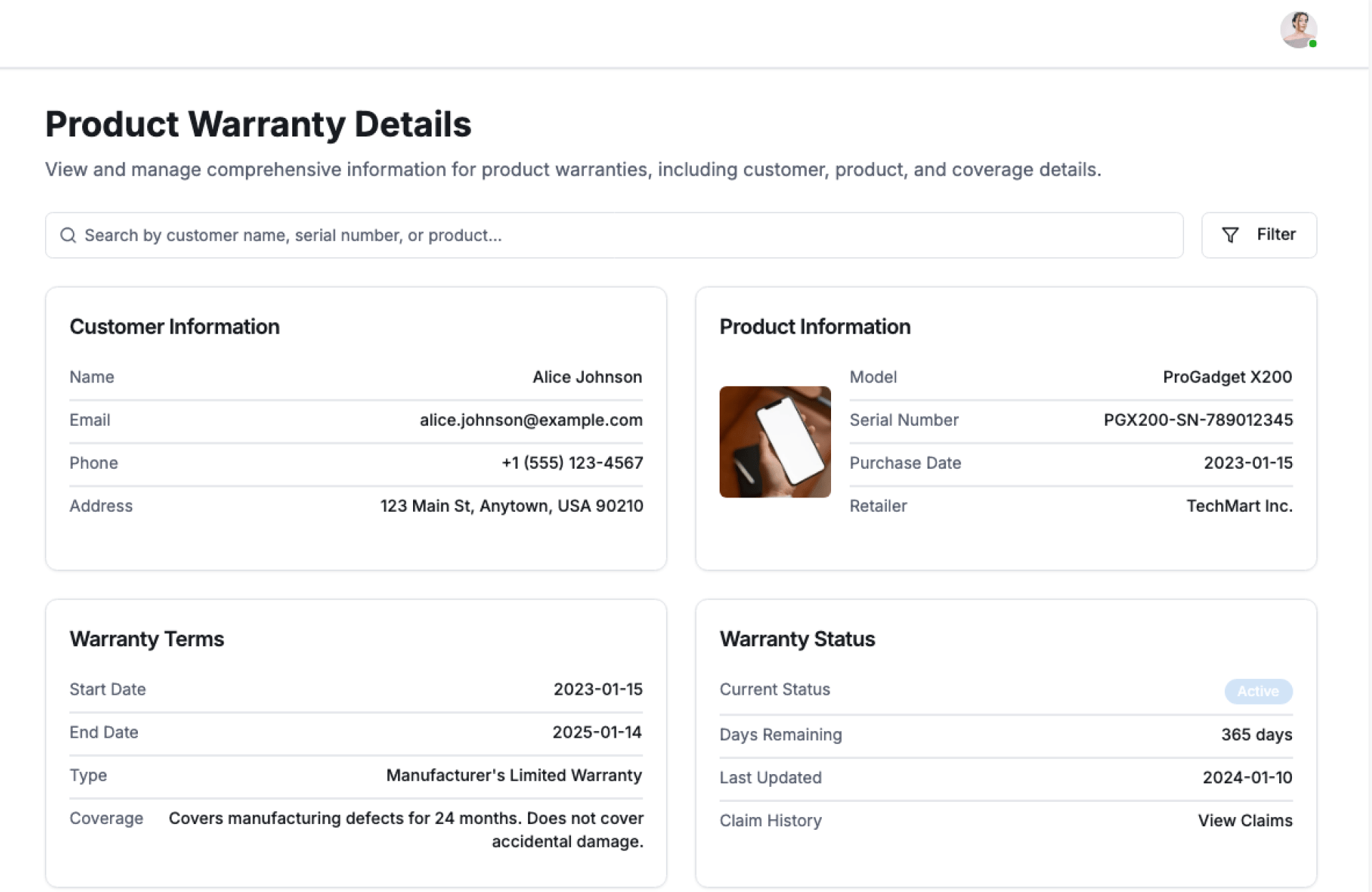Image resolution: width=1372 pixels, height=892 pixels.
Task: Click the Warranty Terms card title
Action: pyautogui.click(x=146, y=639)
